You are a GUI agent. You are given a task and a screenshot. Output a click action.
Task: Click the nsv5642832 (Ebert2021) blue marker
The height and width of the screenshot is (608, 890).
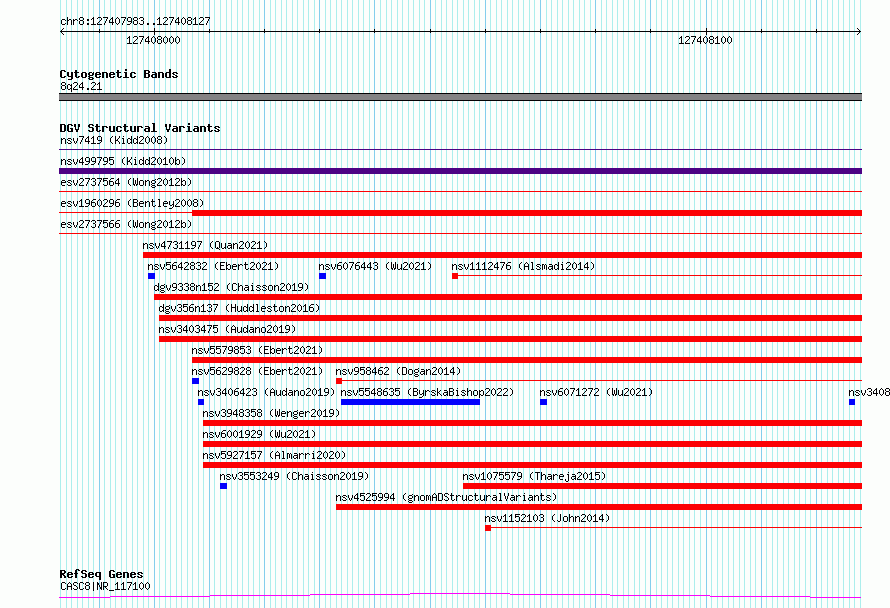point(152,276)
